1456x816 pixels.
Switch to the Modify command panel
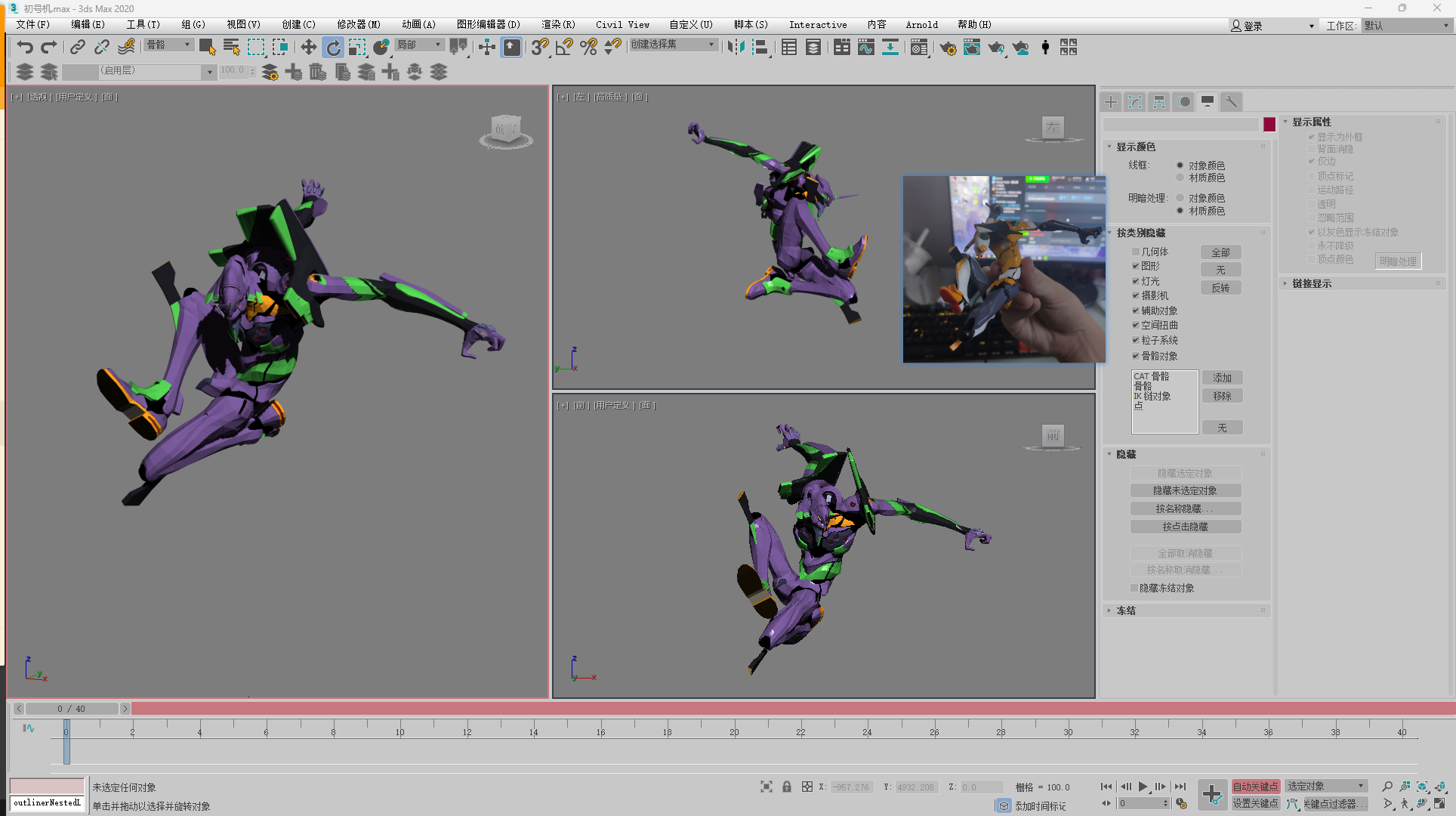[x=1135, y=102]
